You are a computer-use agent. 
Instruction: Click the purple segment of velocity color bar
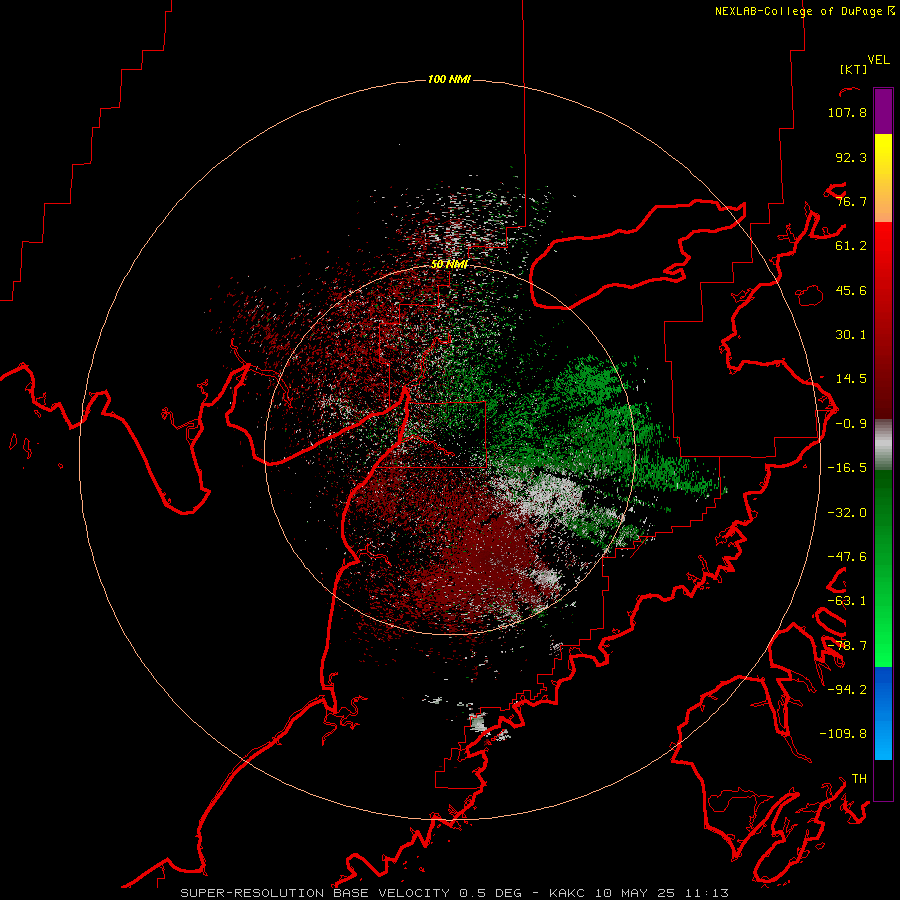point(883,111)
